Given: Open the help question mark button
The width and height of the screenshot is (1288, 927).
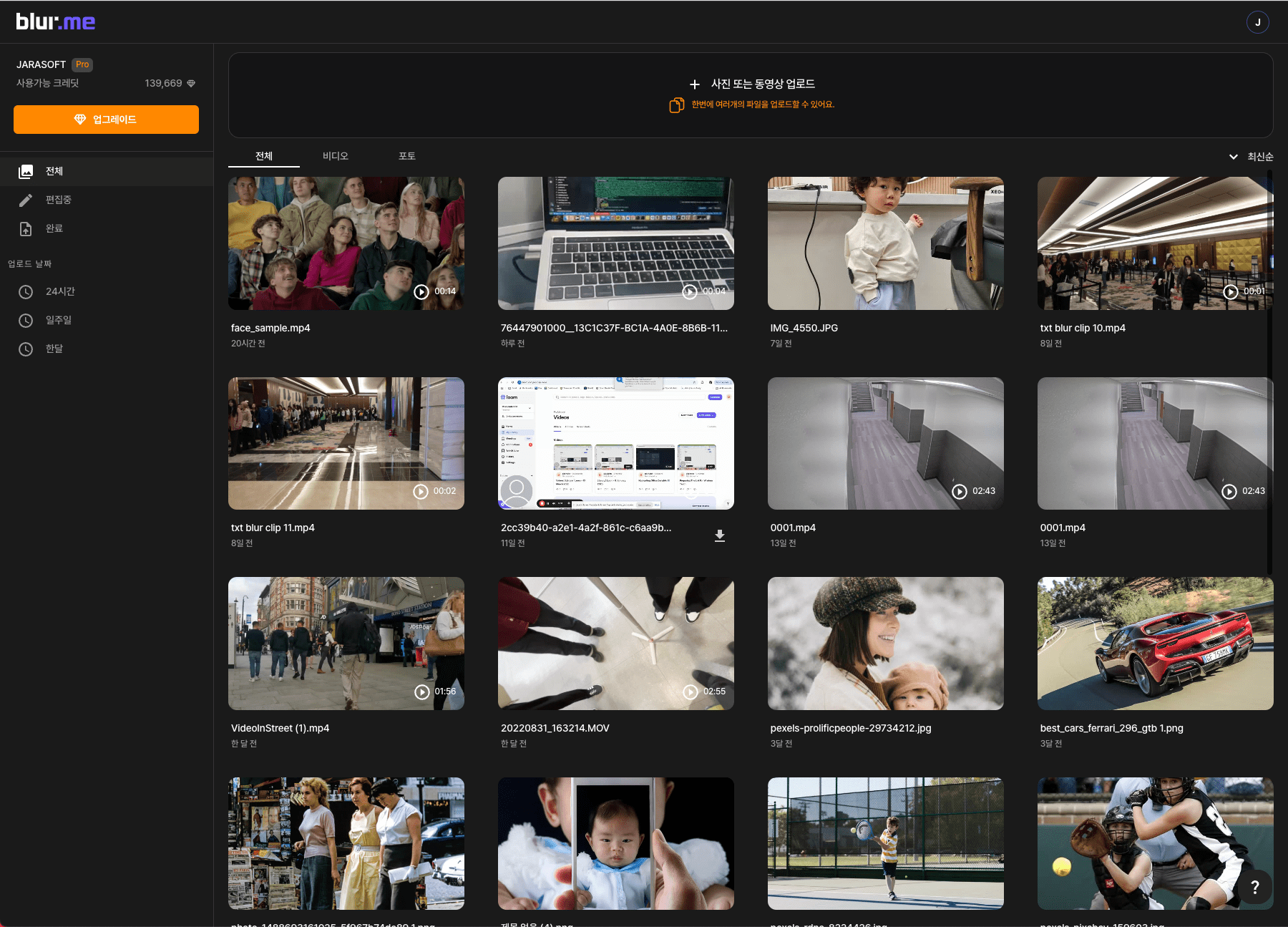Looking at the screenshot, I should 1254,888.
